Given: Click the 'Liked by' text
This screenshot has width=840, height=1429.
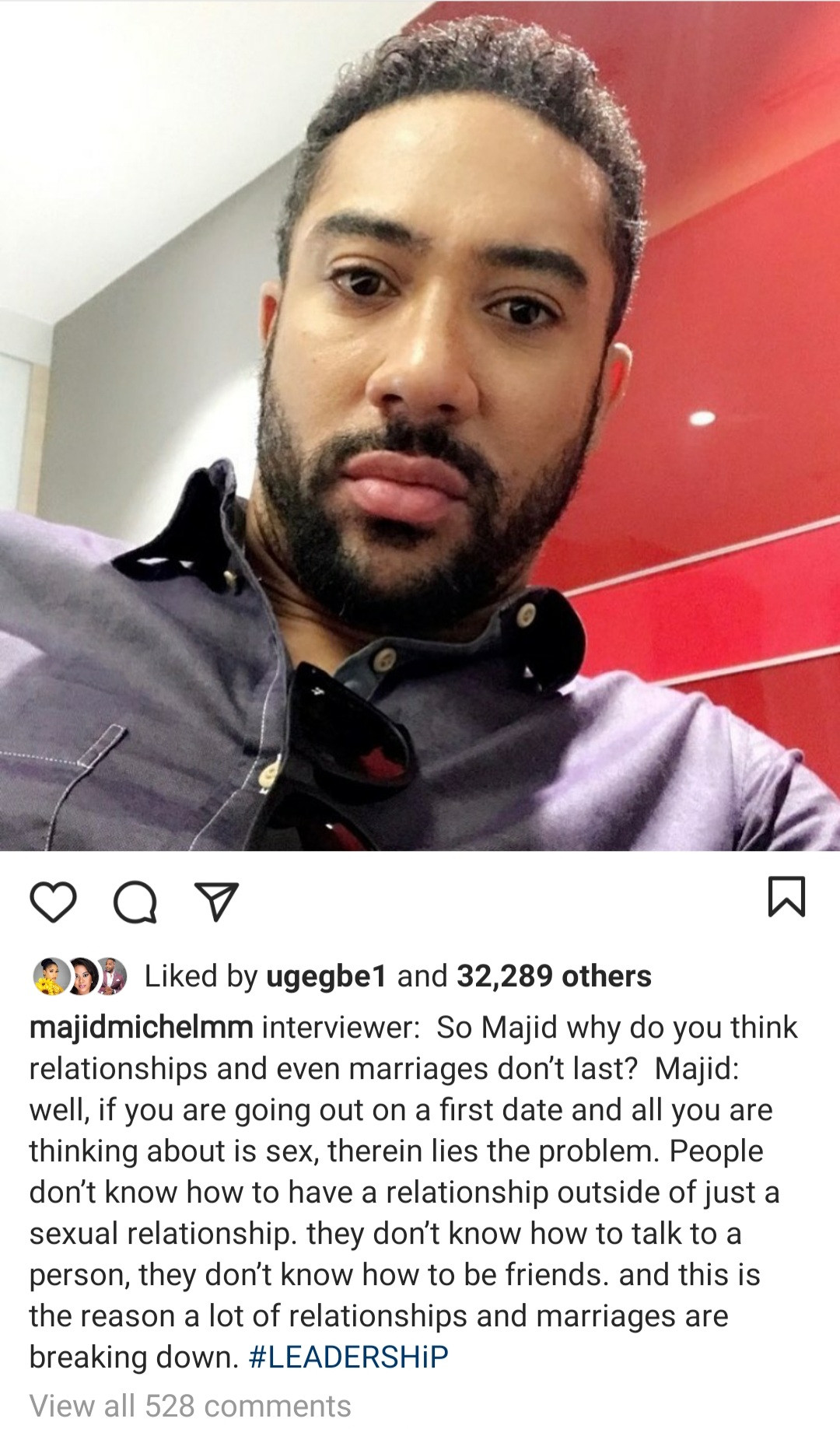Looking at the screenshot, I should pos(201,977).
